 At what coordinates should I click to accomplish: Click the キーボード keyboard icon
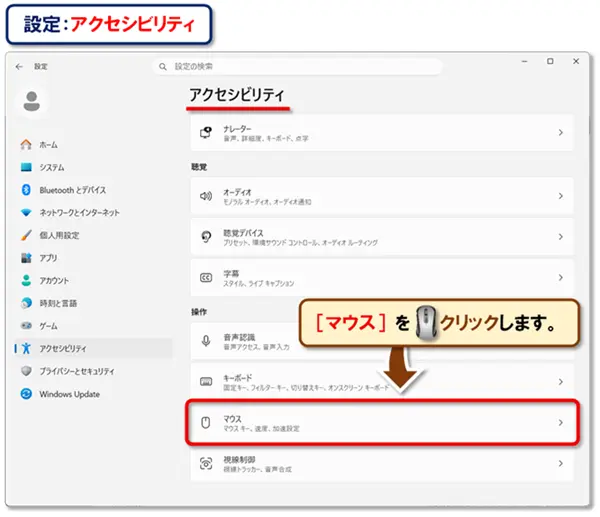[206, 382]
